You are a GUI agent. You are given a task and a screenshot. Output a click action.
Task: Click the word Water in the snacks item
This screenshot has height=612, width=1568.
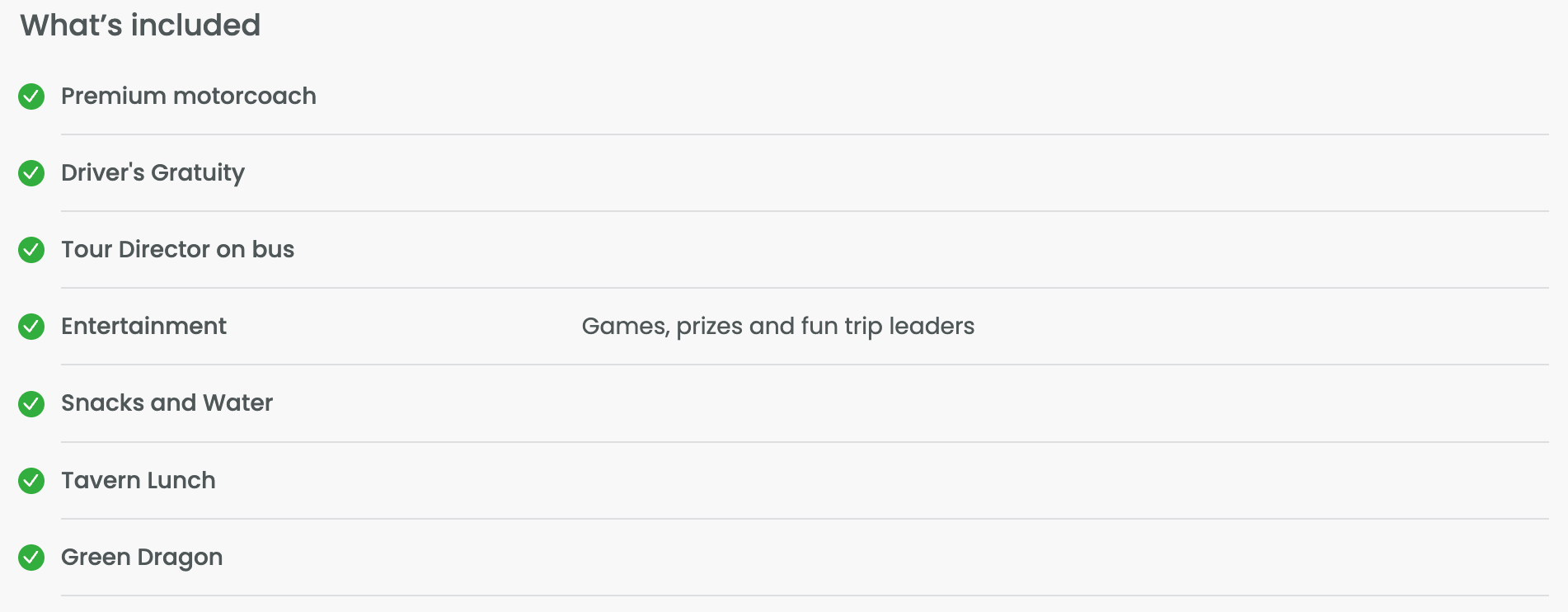coord(238,403)
